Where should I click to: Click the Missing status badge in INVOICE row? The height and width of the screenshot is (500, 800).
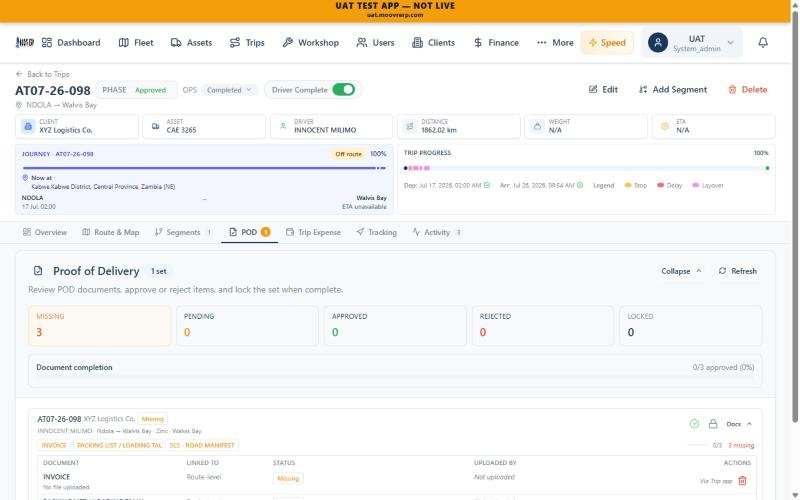(x=288, y=479)
